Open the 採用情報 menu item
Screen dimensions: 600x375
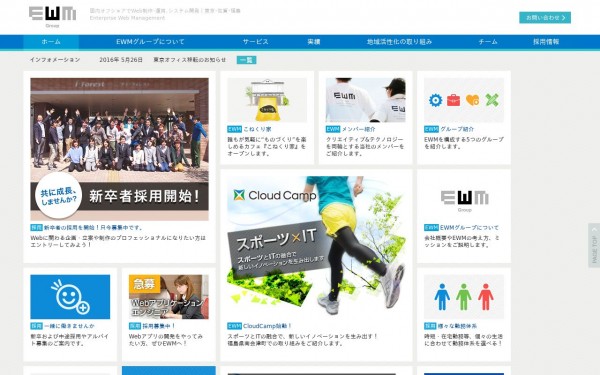546,42
